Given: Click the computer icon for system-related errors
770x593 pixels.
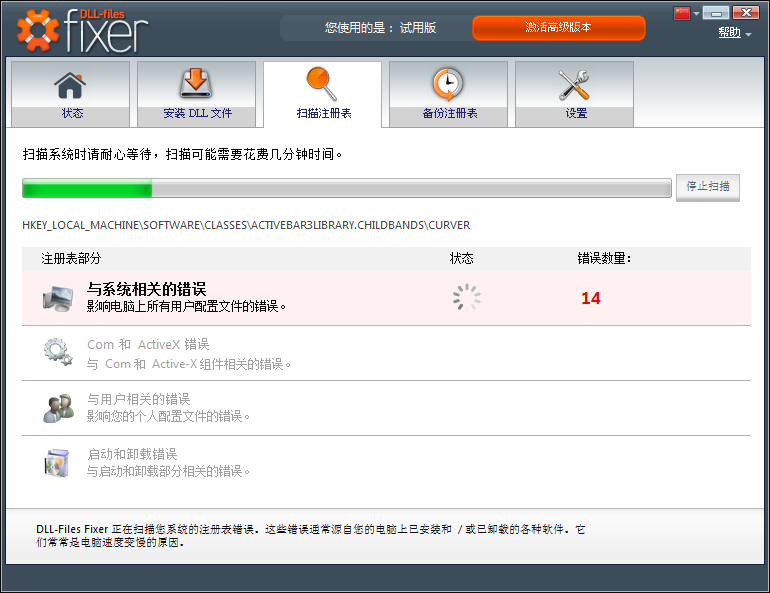Looking at the screenshot, I should click(58, 298).
